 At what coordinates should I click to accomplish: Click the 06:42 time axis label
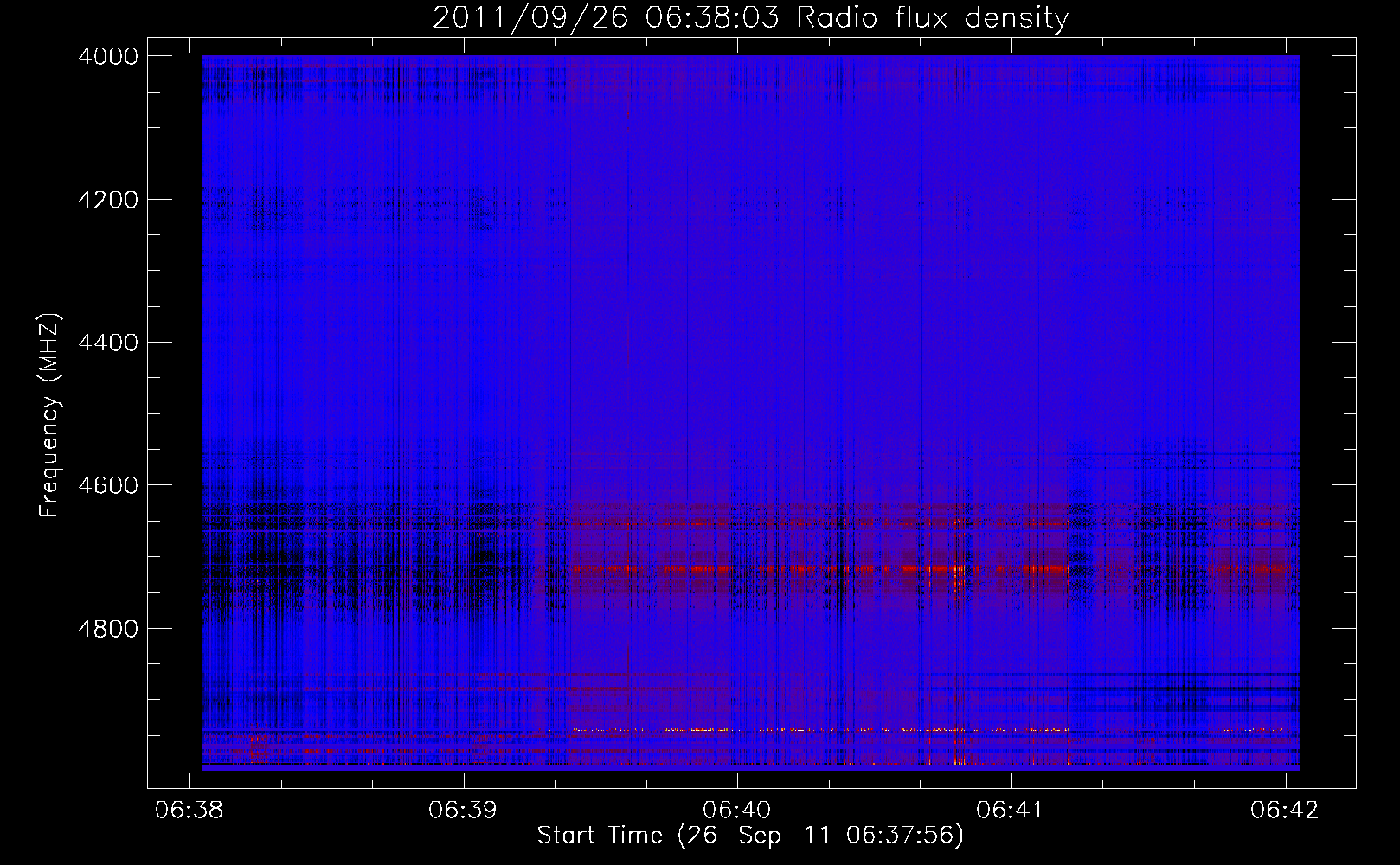(x=1285, y=810)
